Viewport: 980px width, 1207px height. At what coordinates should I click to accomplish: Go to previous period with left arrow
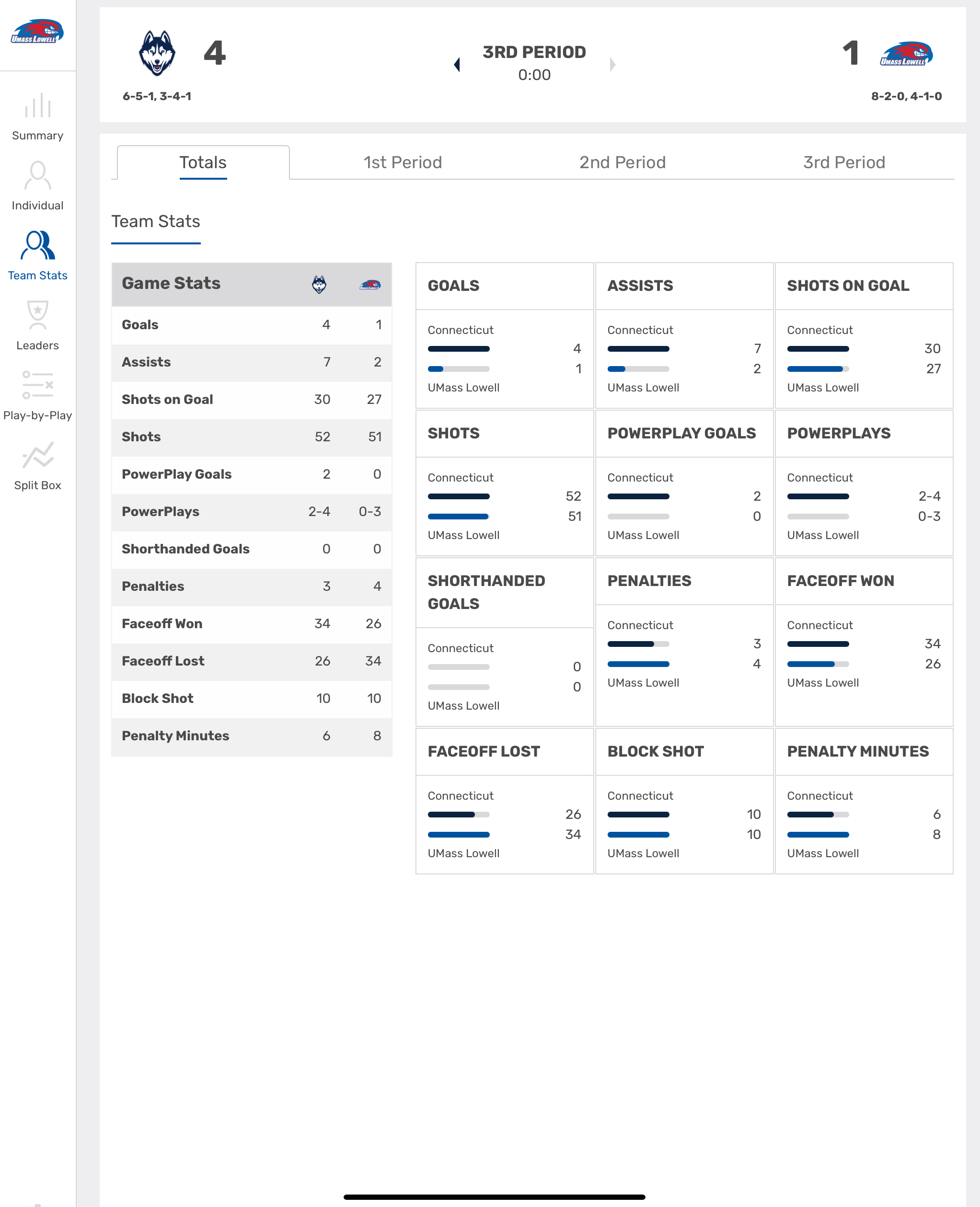[457, 64]
